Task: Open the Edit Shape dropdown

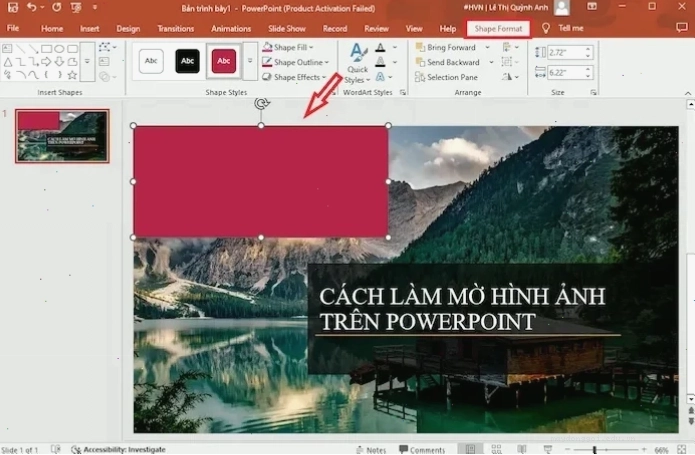Action: pos(107,47)
